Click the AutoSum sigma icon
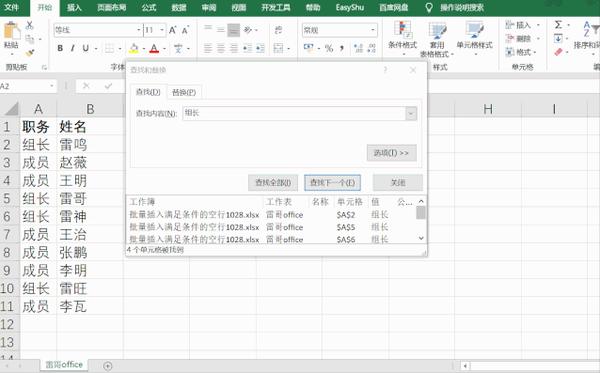The width and height of the screenshot is (600, 373). 558,25
